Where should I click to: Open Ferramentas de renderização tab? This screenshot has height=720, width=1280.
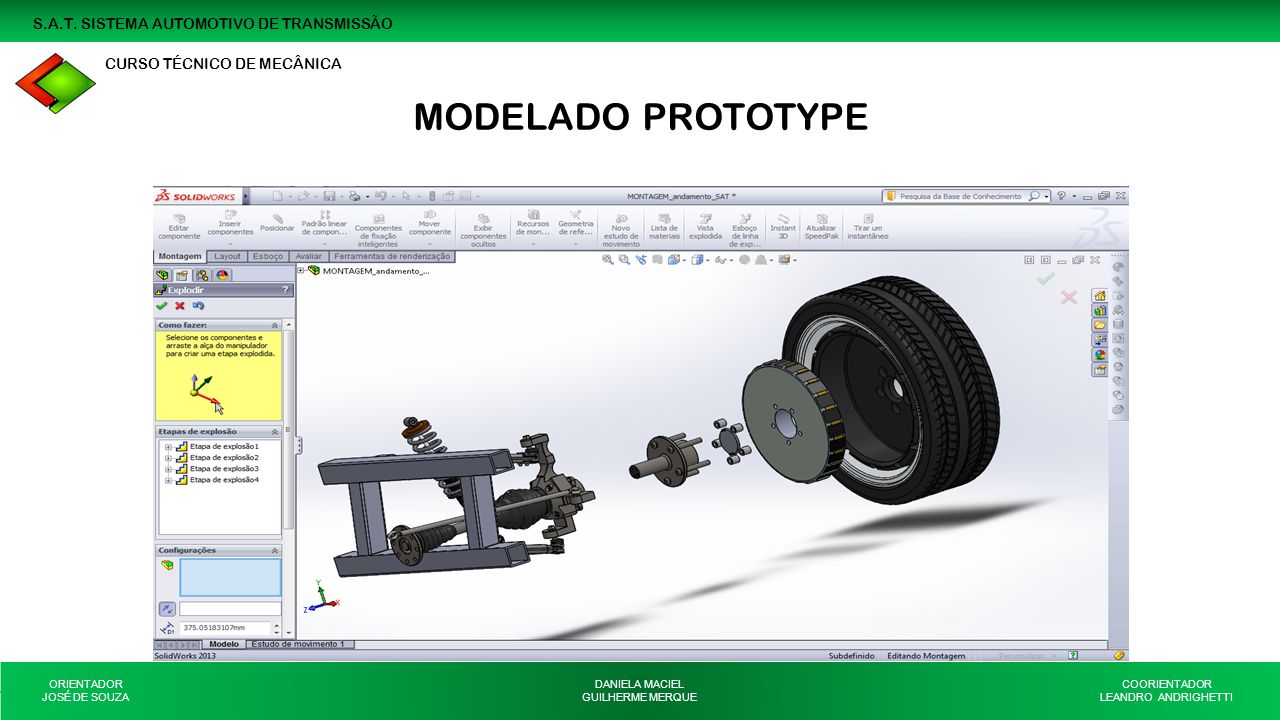pyautogui.click(x=392, y=256)
